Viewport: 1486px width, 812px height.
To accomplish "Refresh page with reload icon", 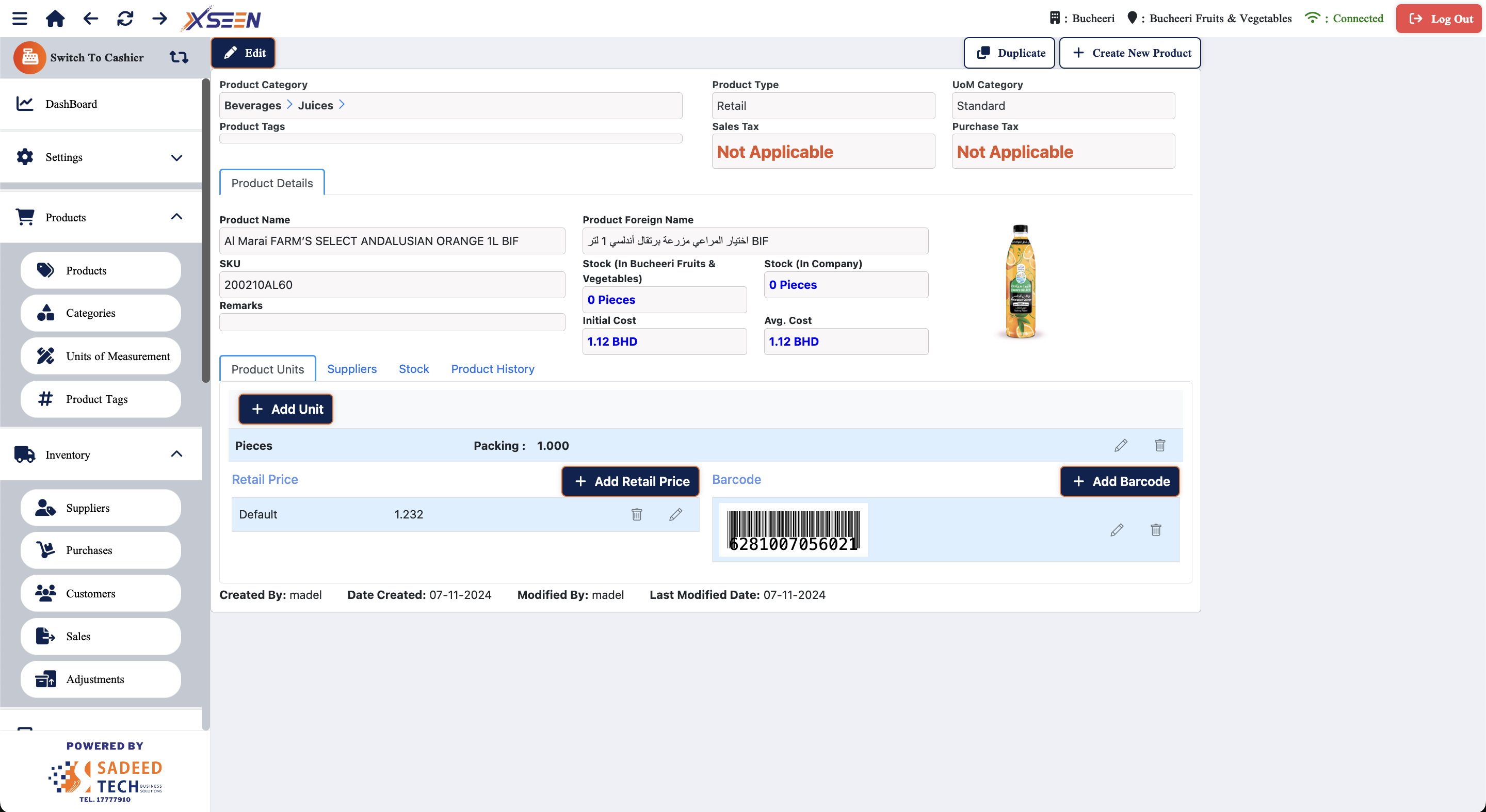I will coord(125,19).
